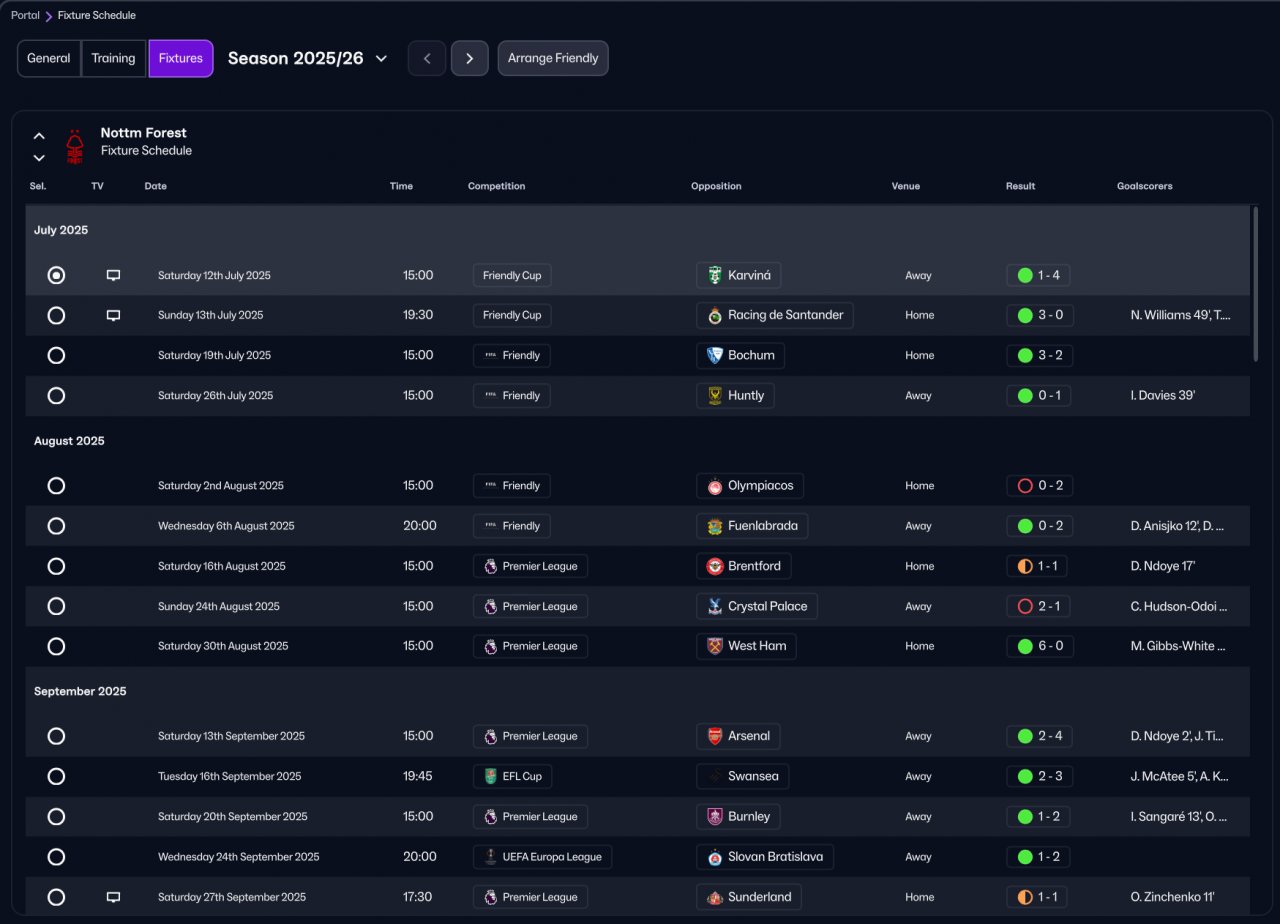Click the August 2025 month heading
This screenshot has width=1280, height=924.
(69, 441)
